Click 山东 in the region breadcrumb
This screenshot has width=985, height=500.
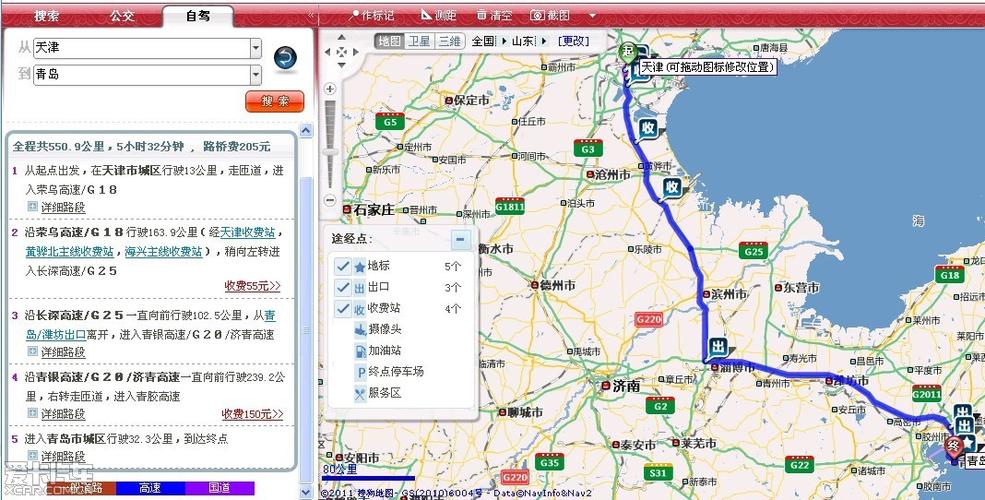(523, 41)
